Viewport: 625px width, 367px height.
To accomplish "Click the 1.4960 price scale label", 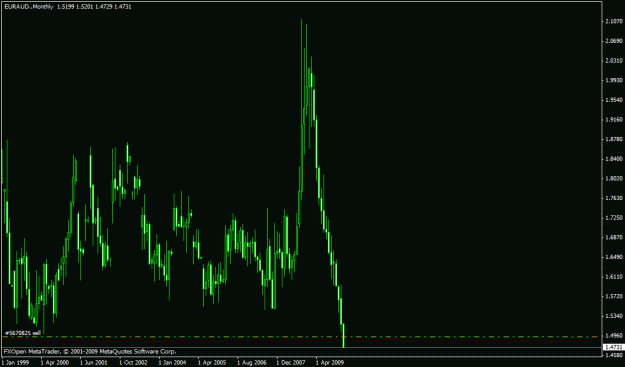I will [614, 336].
